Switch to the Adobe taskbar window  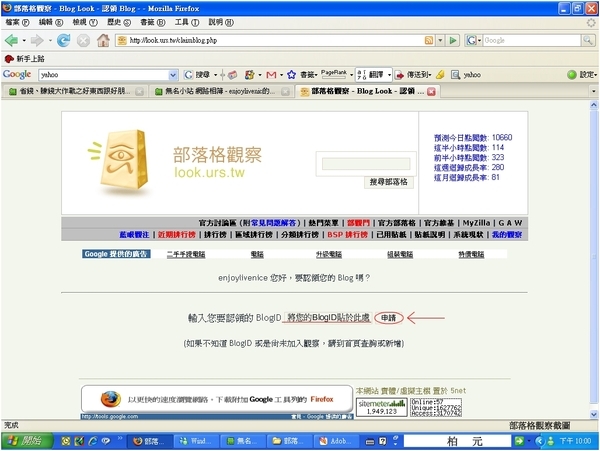pyautogui.click(x=336, y=441)
